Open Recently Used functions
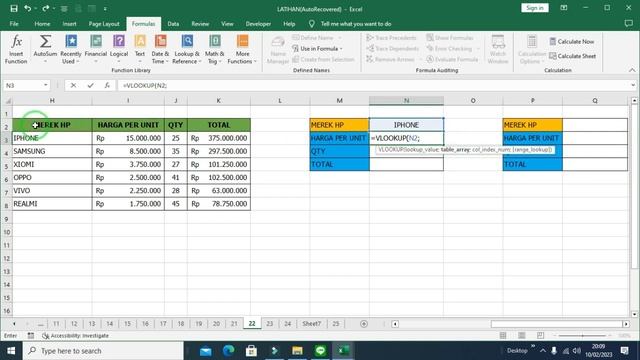 [71, 49]
